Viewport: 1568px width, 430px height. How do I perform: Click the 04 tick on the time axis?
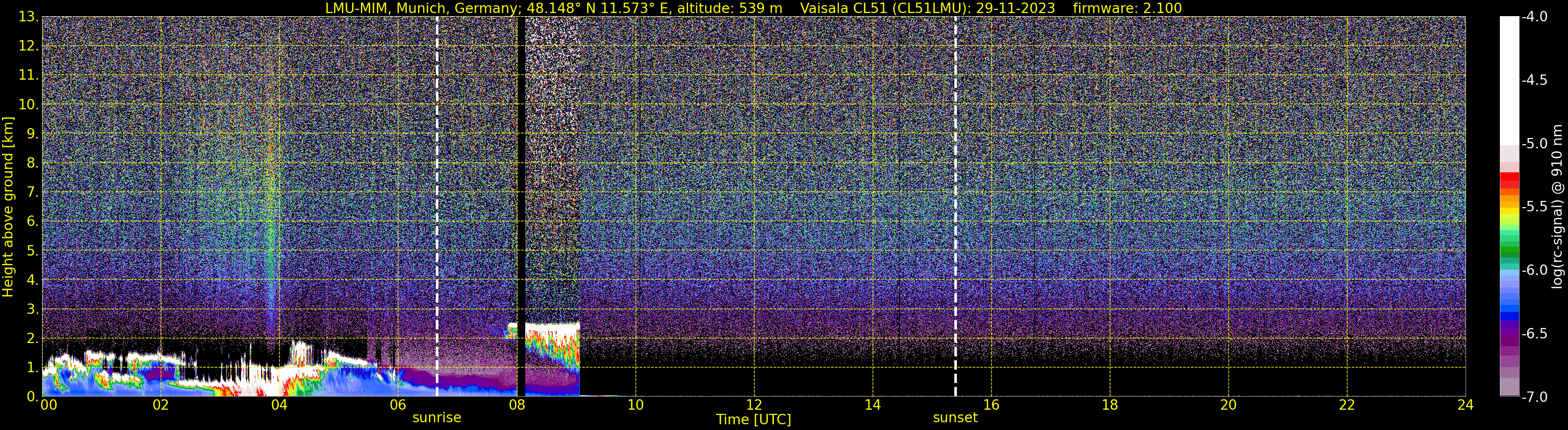pos(279,405)
